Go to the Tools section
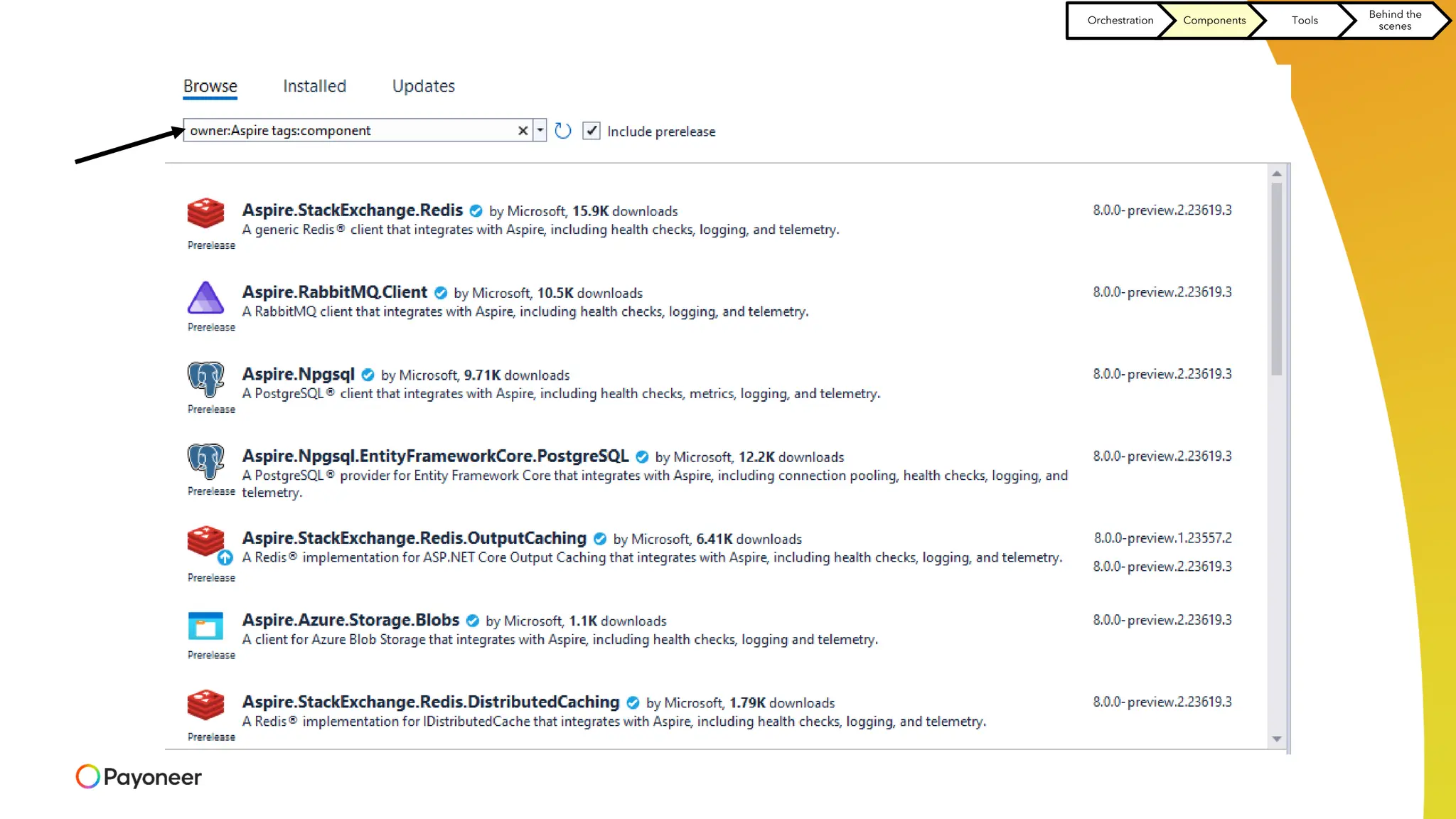This screenshot has width=1456, height=819. tap(1305, 21)
